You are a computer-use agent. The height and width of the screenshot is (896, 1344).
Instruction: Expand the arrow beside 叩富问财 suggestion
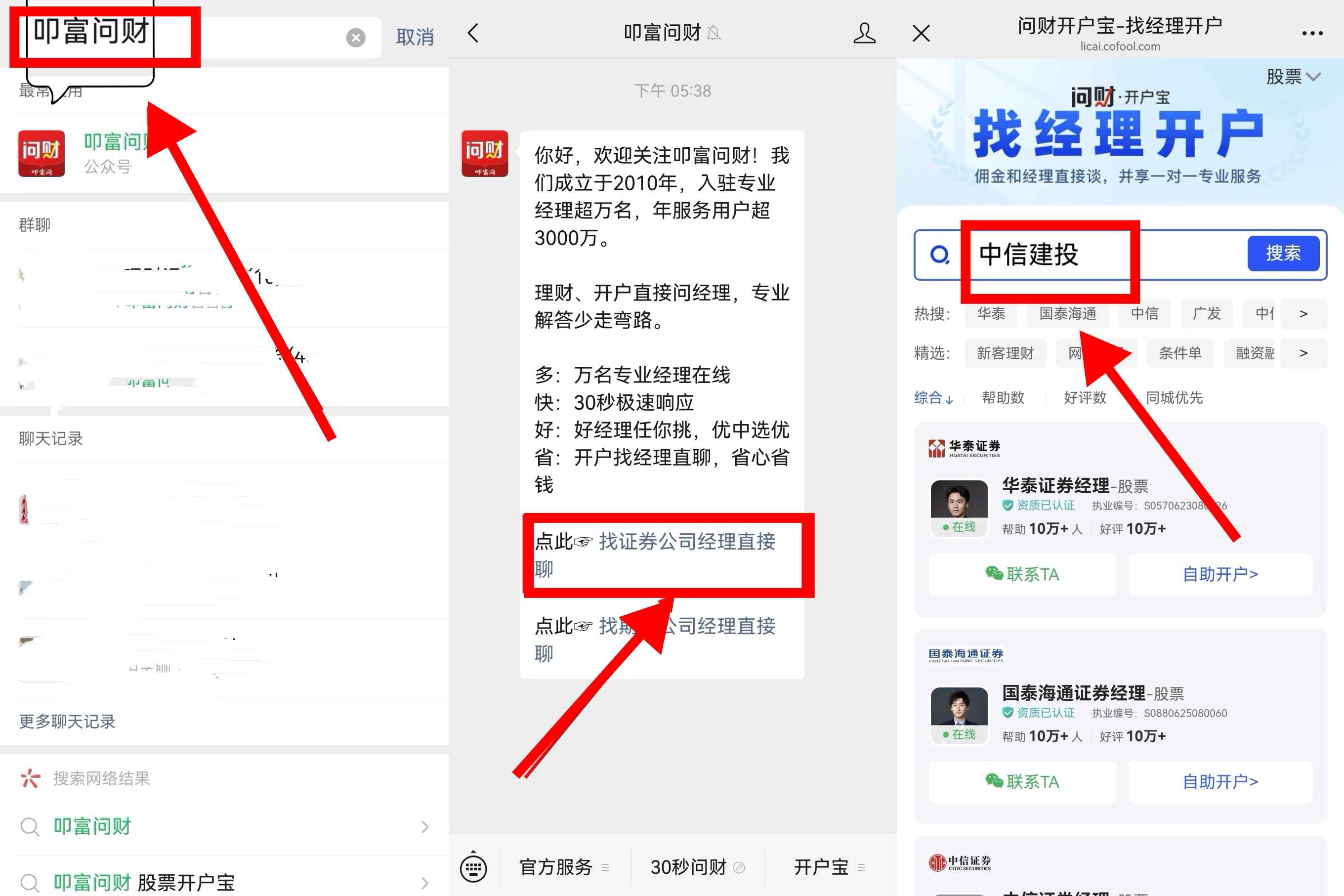pos(424,826)
